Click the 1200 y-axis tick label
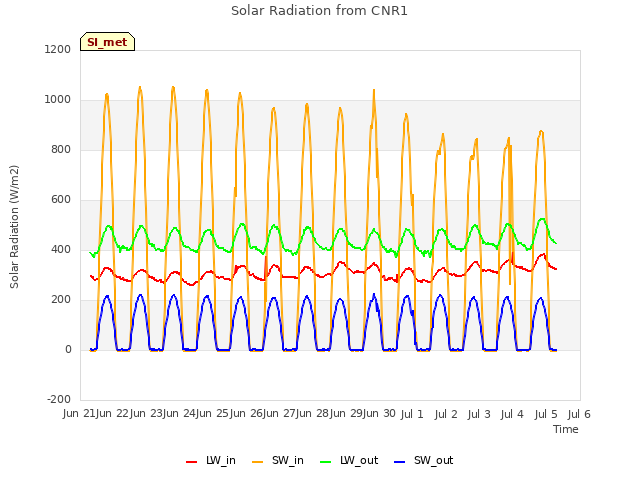This screenshot has width=640, height=480. point(58,49)
